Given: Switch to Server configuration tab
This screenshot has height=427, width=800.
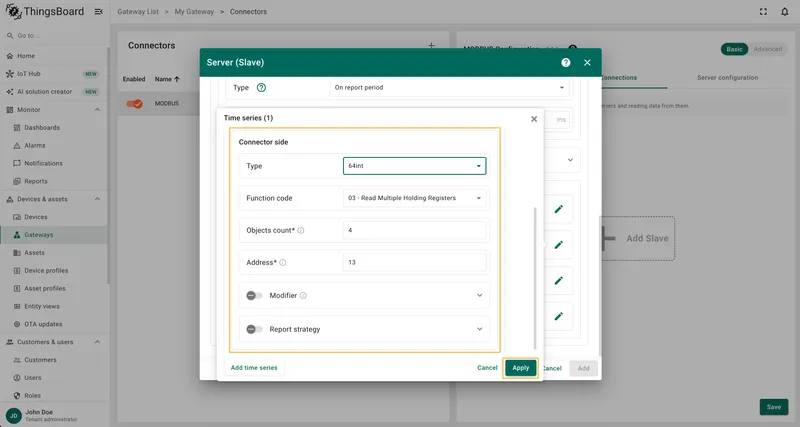Looking at the screenshot, I should (x=727, y=78).
